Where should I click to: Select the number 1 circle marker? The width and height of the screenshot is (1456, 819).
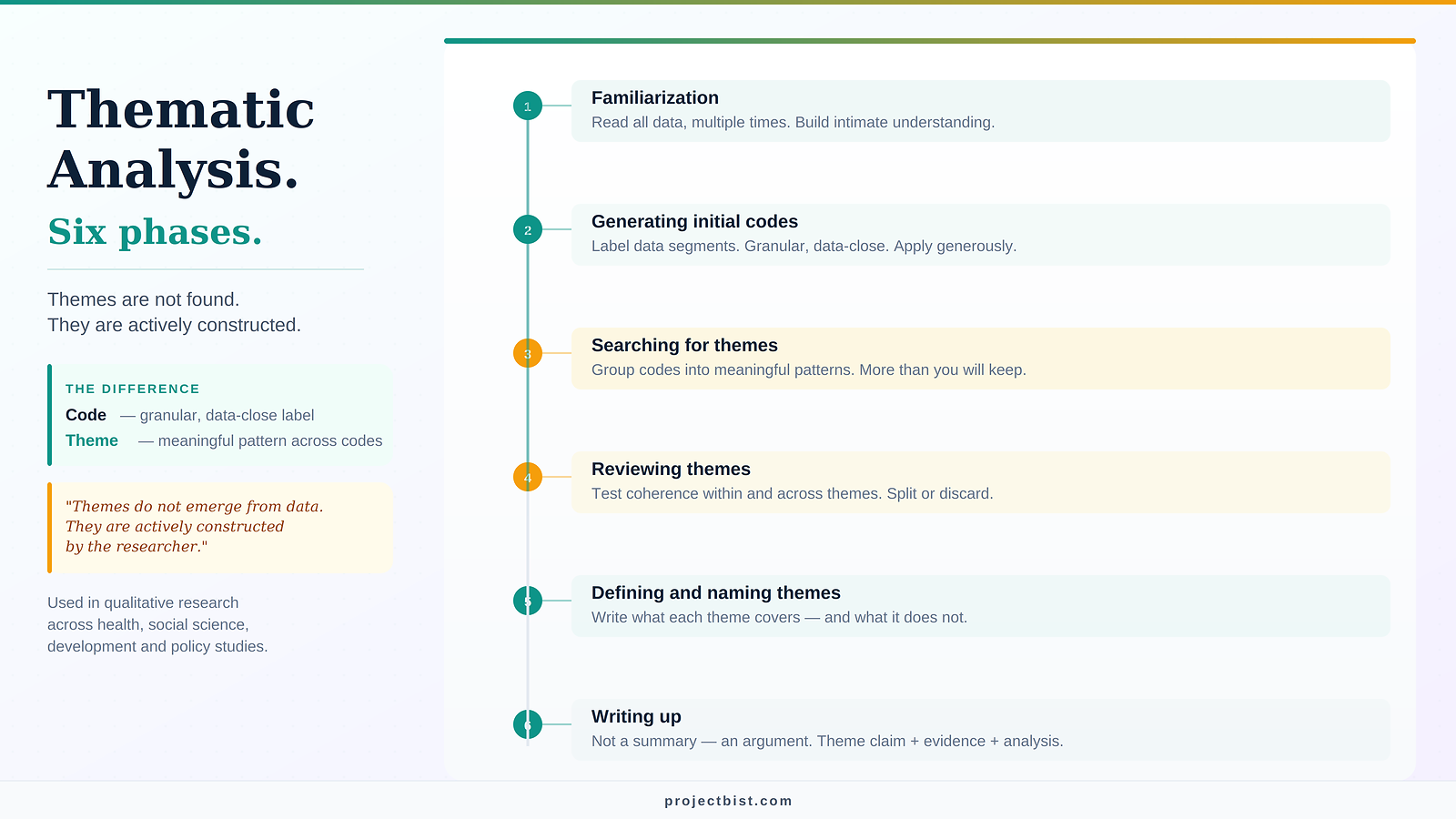tap(528, 106)
